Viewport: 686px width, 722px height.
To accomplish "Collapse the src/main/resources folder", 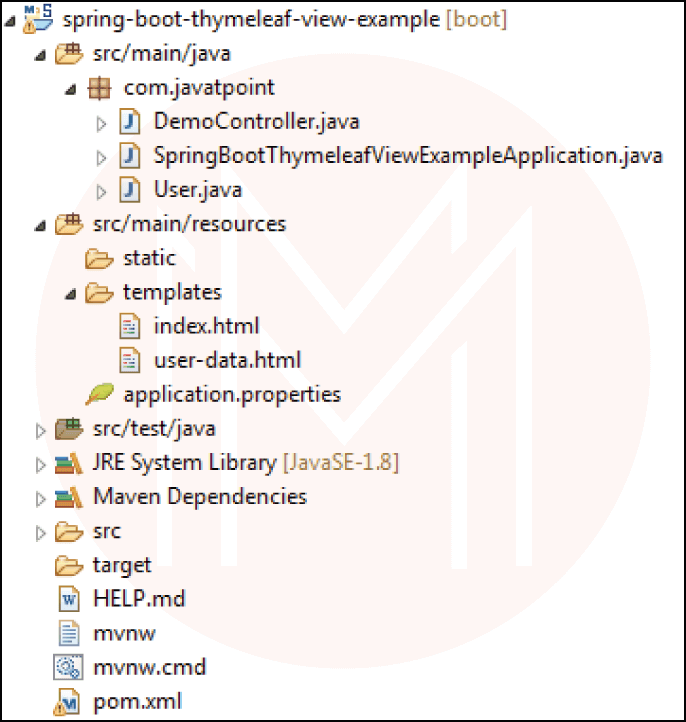I will (x=40, y=225).
